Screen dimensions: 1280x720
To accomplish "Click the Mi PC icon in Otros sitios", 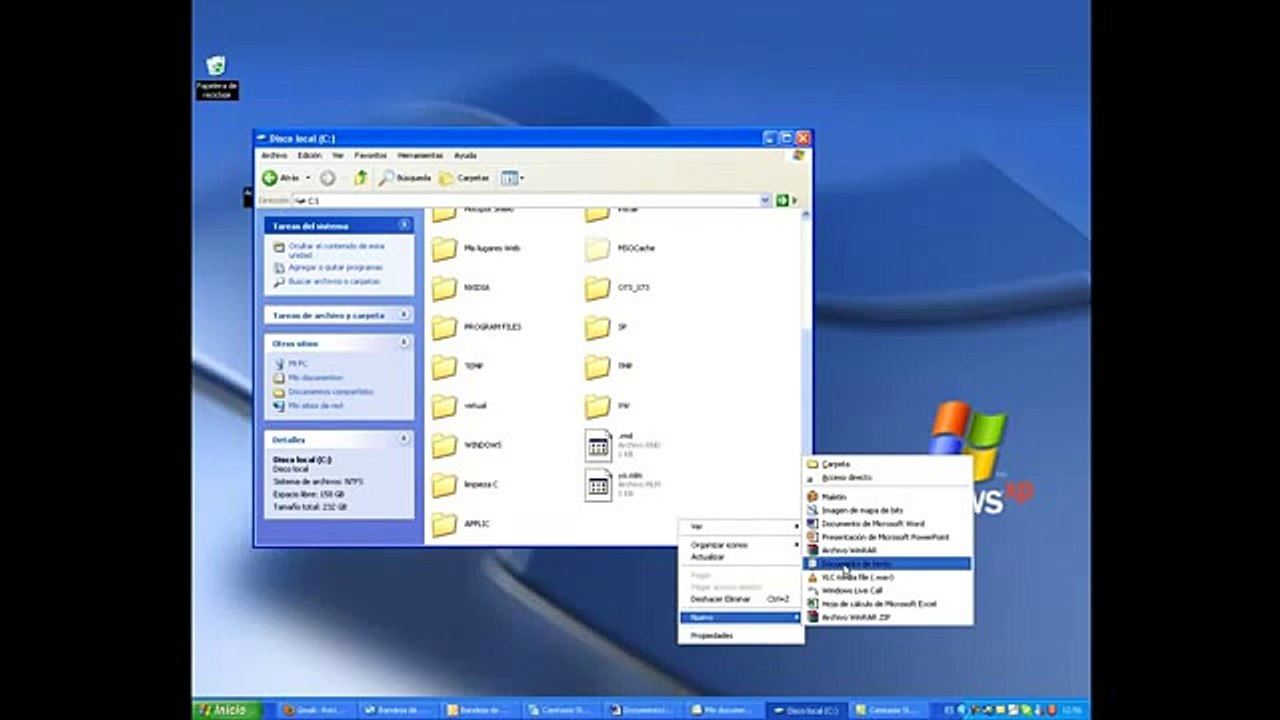I will pos(280,364).
